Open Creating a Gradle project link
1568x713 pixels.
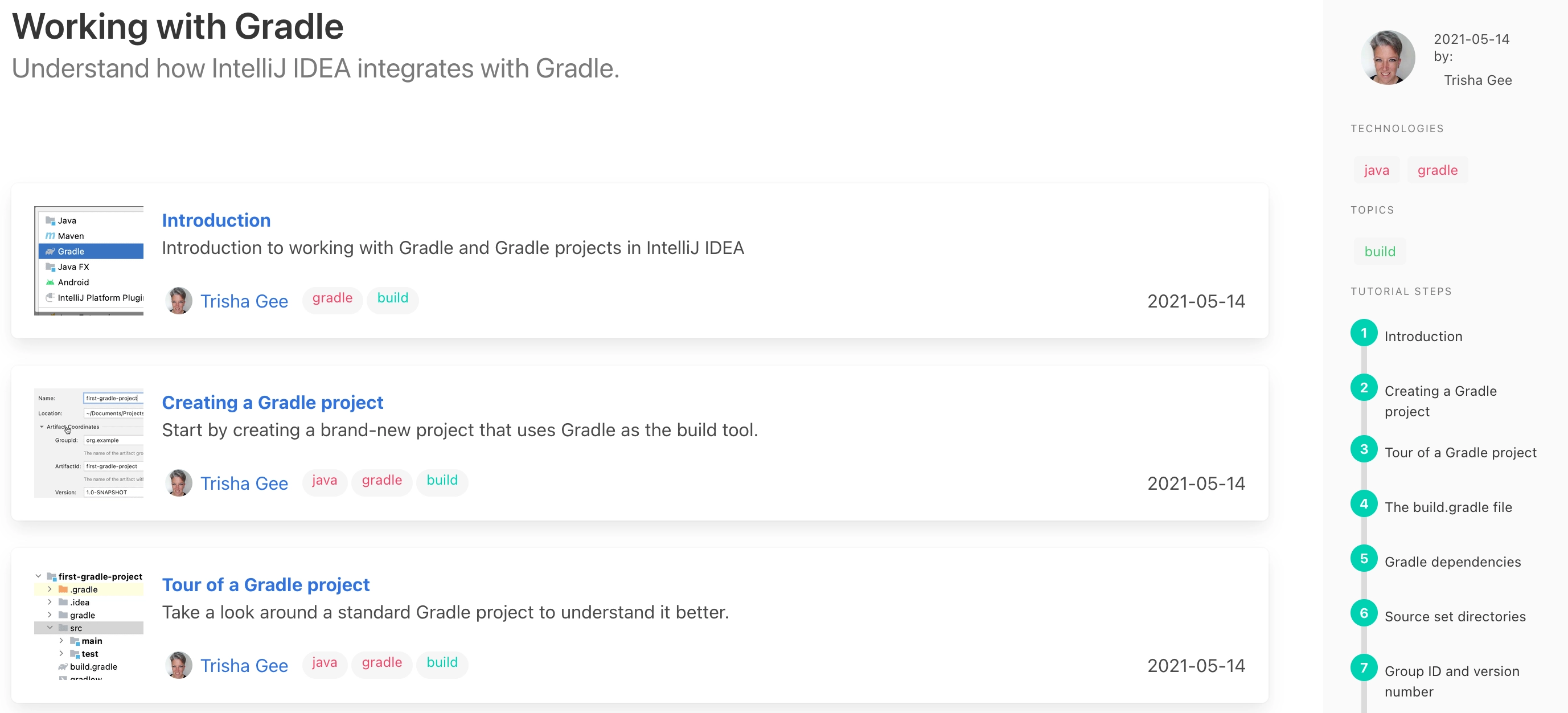(x=272, y=402)
